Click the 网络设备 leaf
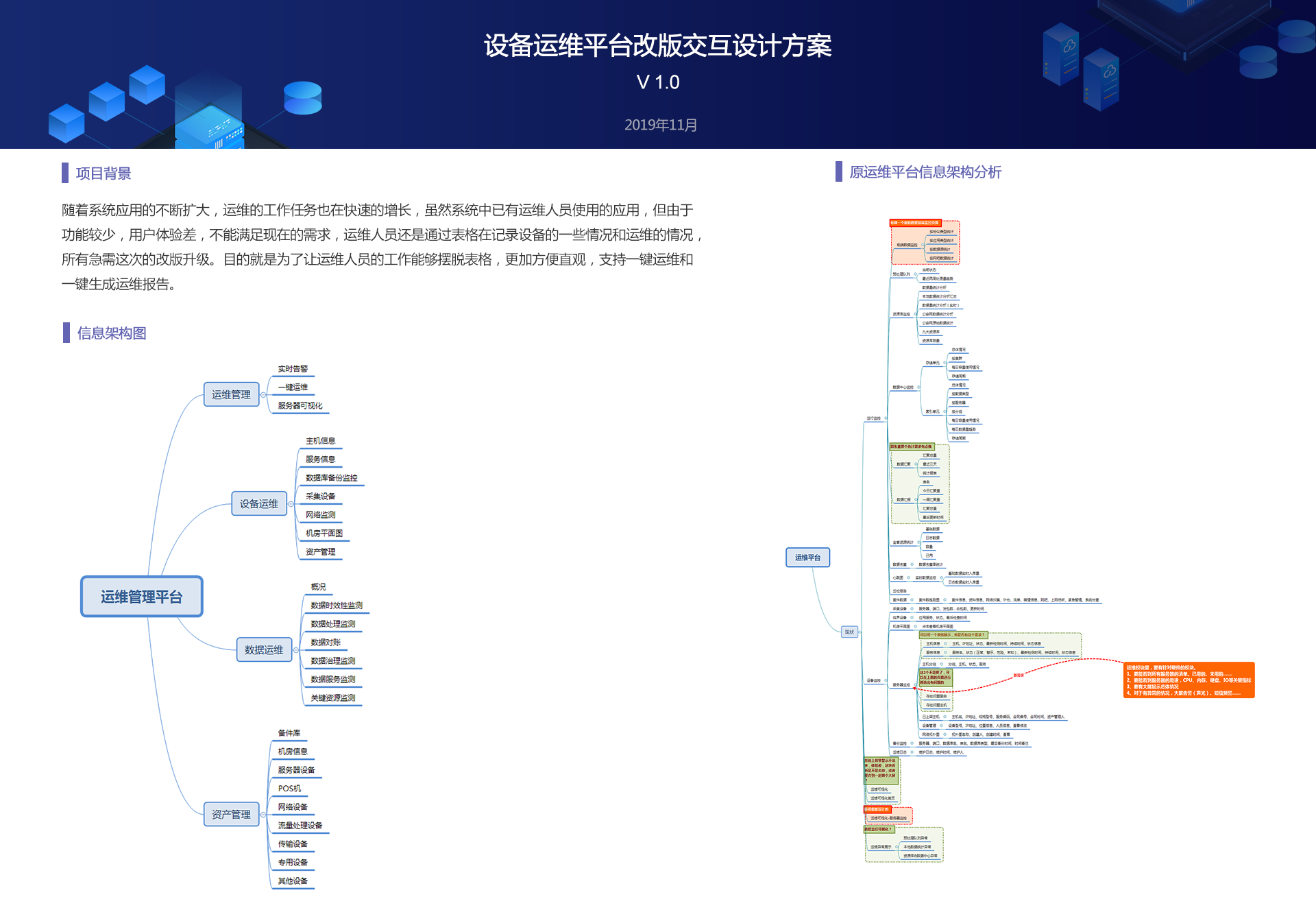1316x897 pixels. (293, 807)
